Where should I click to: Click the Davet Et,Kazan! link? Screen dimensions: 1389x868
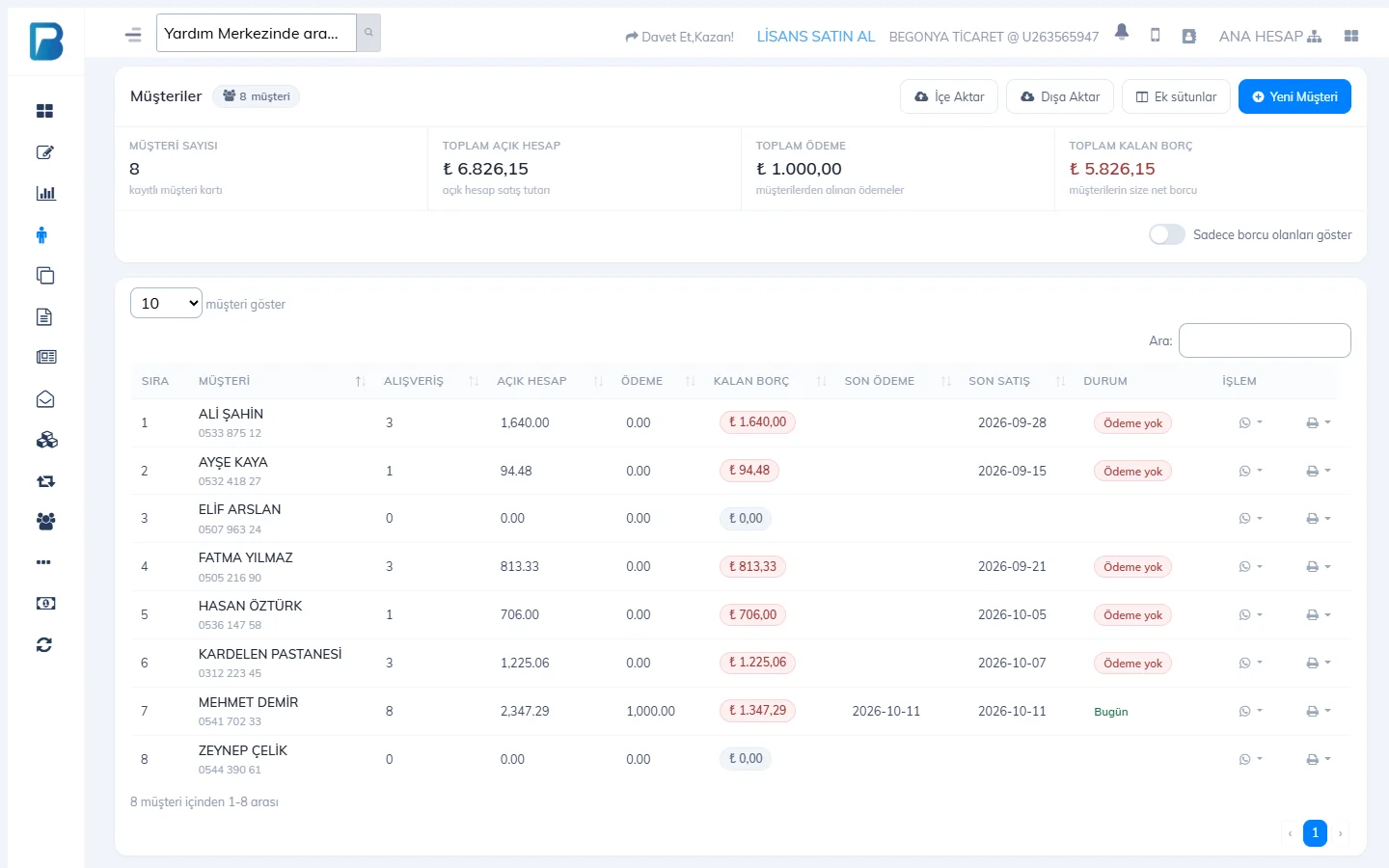click(679, 37)
